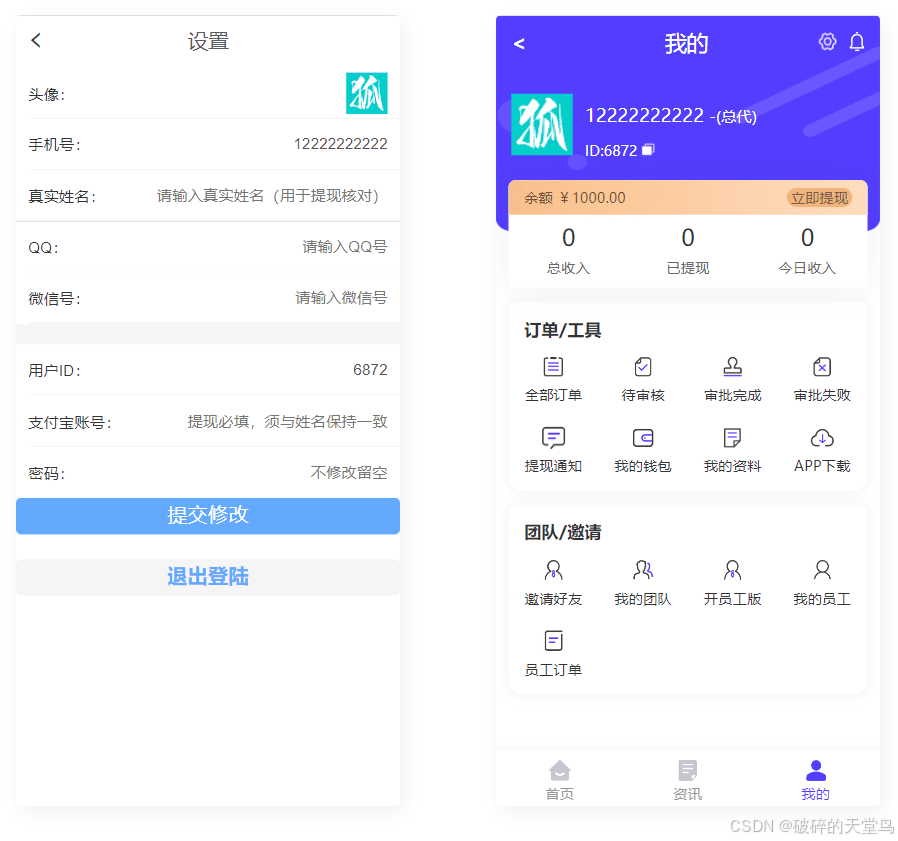Select the 订单/工具 section heading
Image resolution: width=898 pixels, height=841 pixels.
coord(562,330)
